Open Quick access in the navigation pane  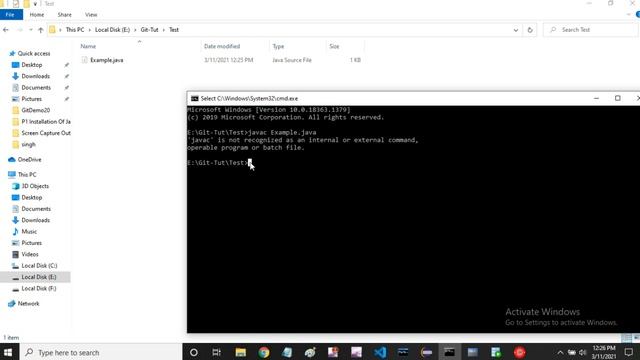click(34, 53)
